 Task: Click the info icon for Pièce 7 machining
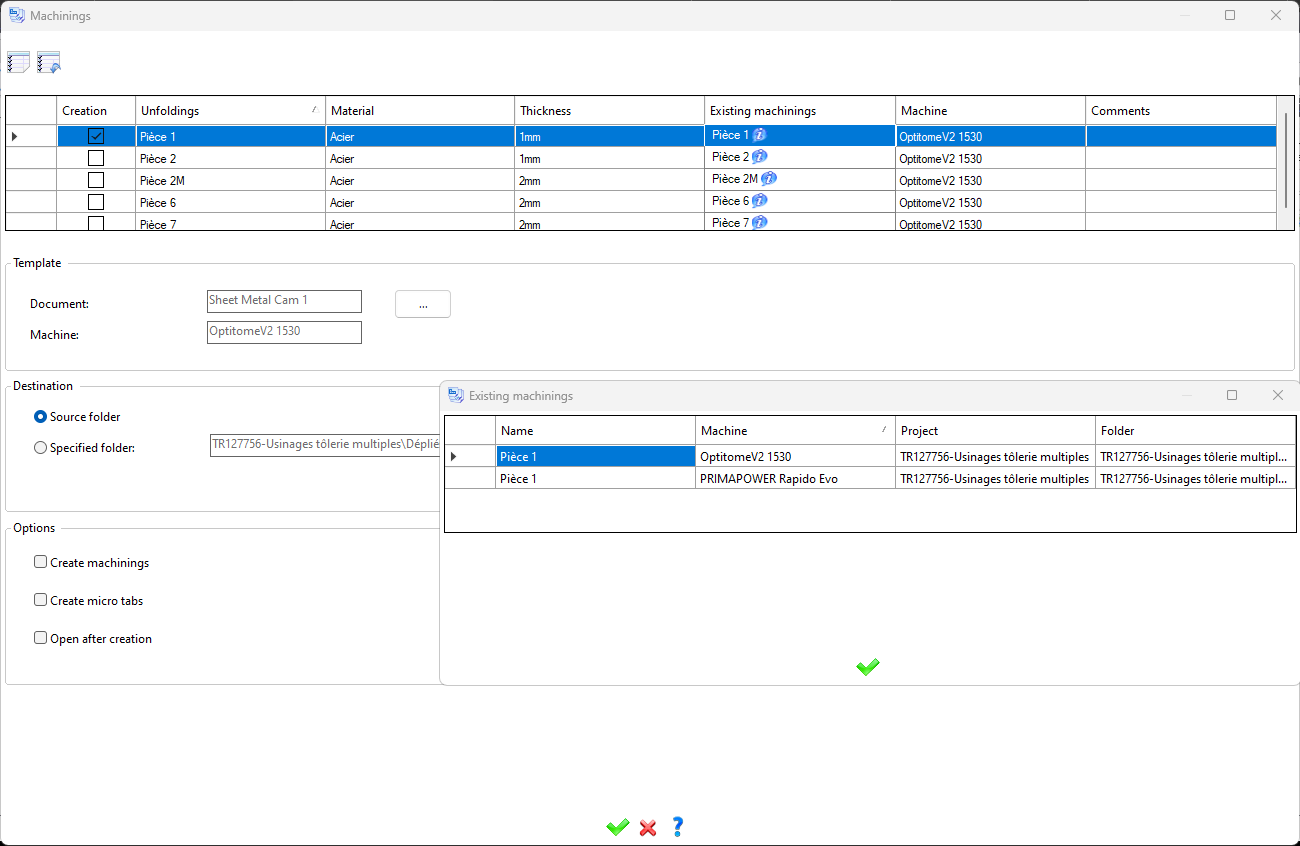point(760,222)
